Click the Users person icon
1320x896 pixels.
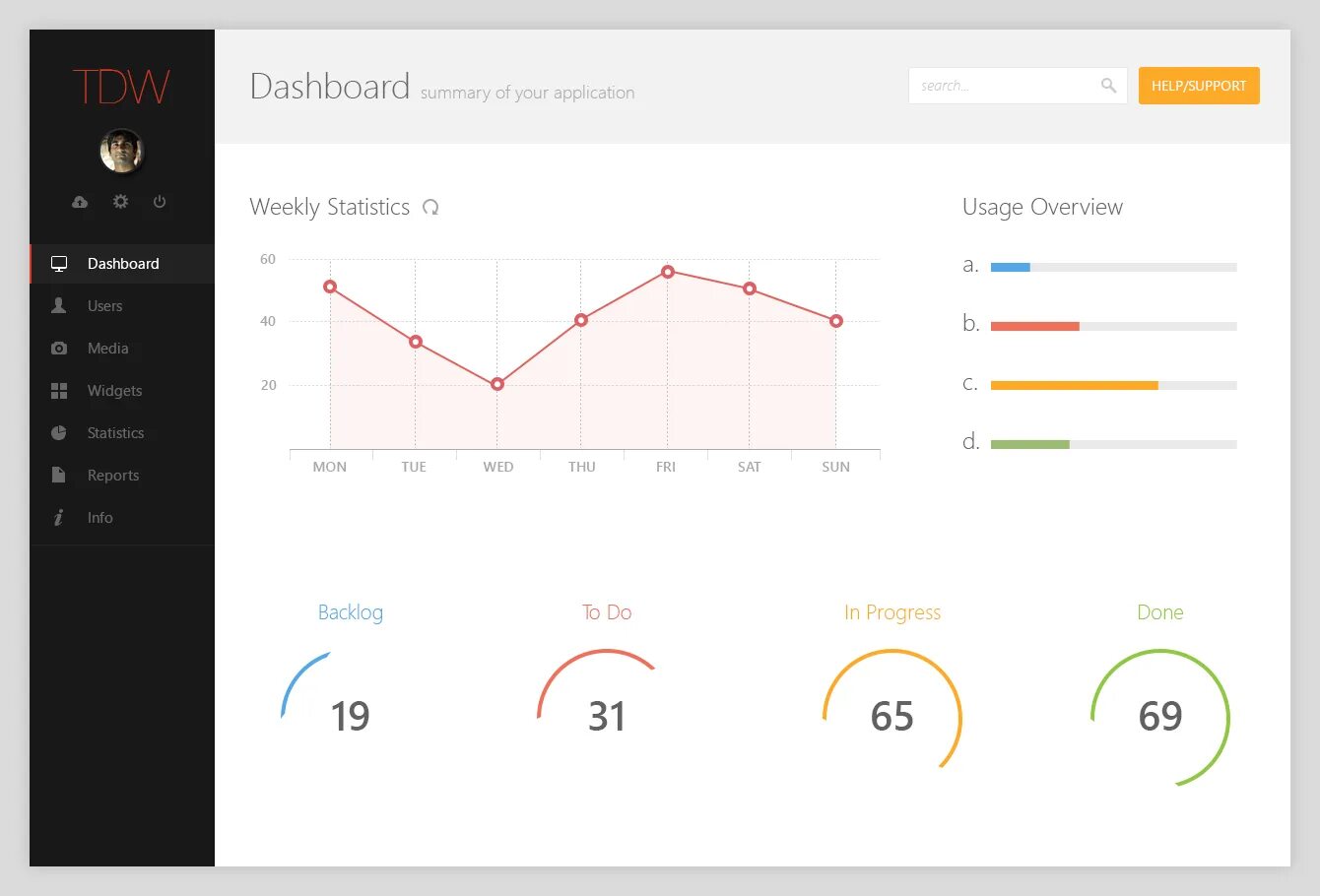(59, 306)
